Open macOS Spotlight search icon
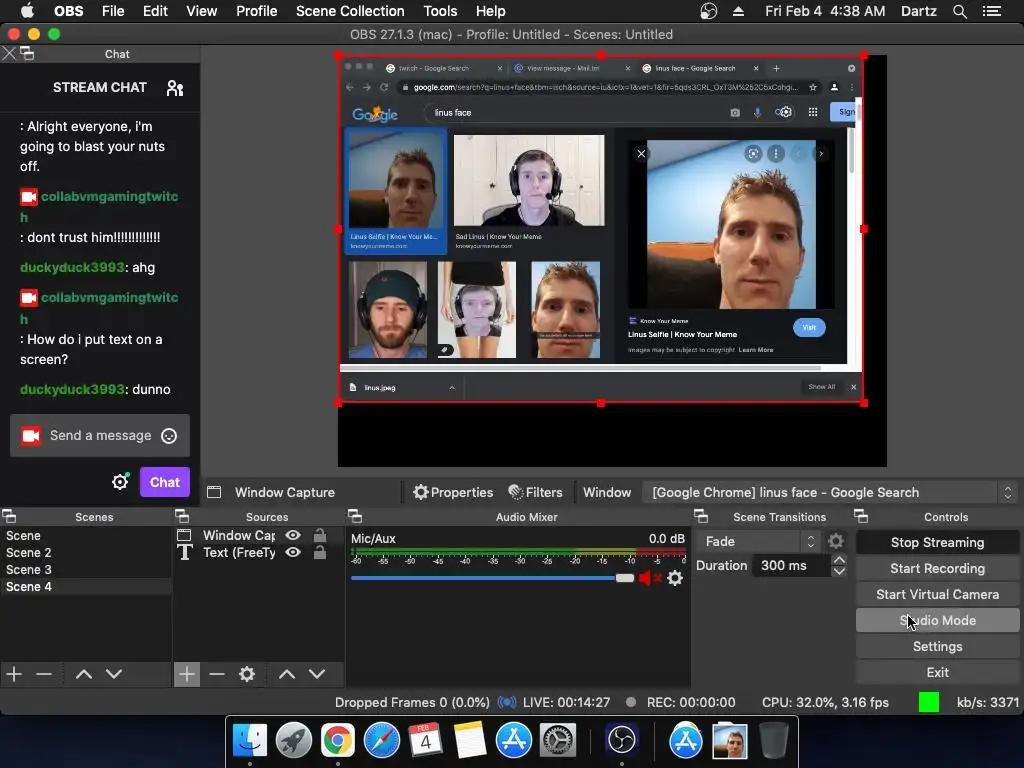The image size is (1024, 768). click(959, 11)
